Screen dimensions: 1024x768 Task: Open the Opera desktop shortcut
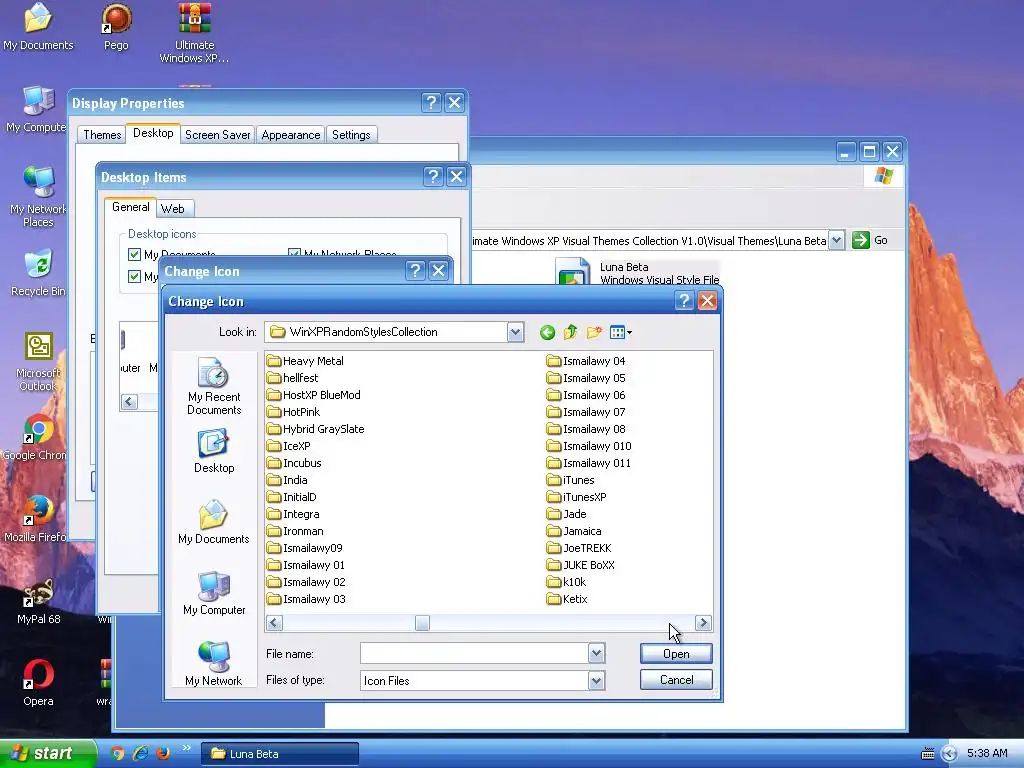[38, 682]
